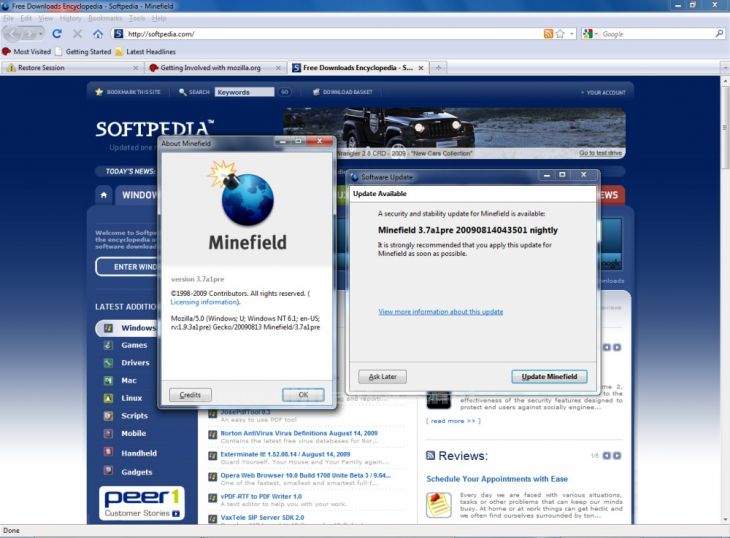Click the RSS feed icon in address bar
730x538 pixels.
click(548, 34)
